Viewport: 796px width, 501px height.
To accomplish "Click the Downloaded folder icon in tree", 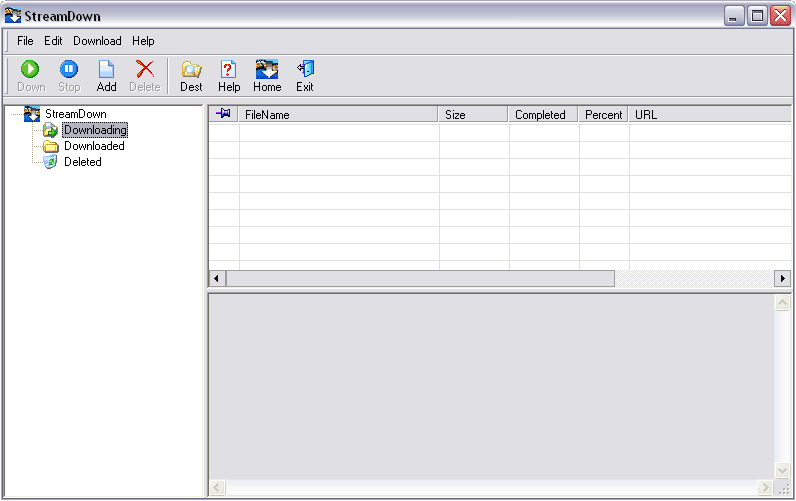I will (x=50, y=146).
